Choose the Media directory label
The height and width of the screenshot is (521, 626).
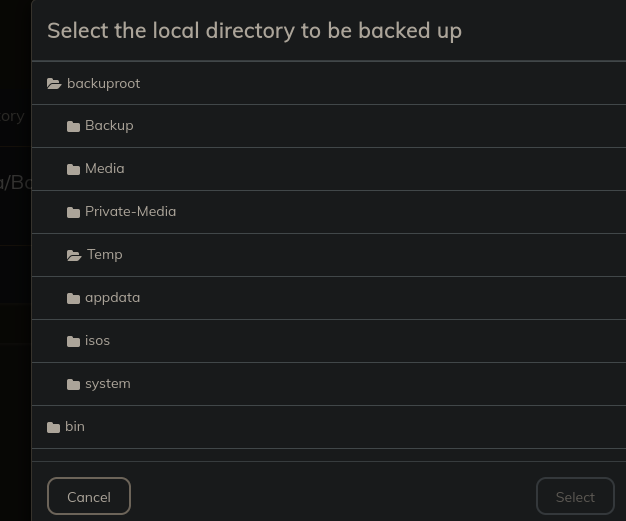[x=105, y=168]
